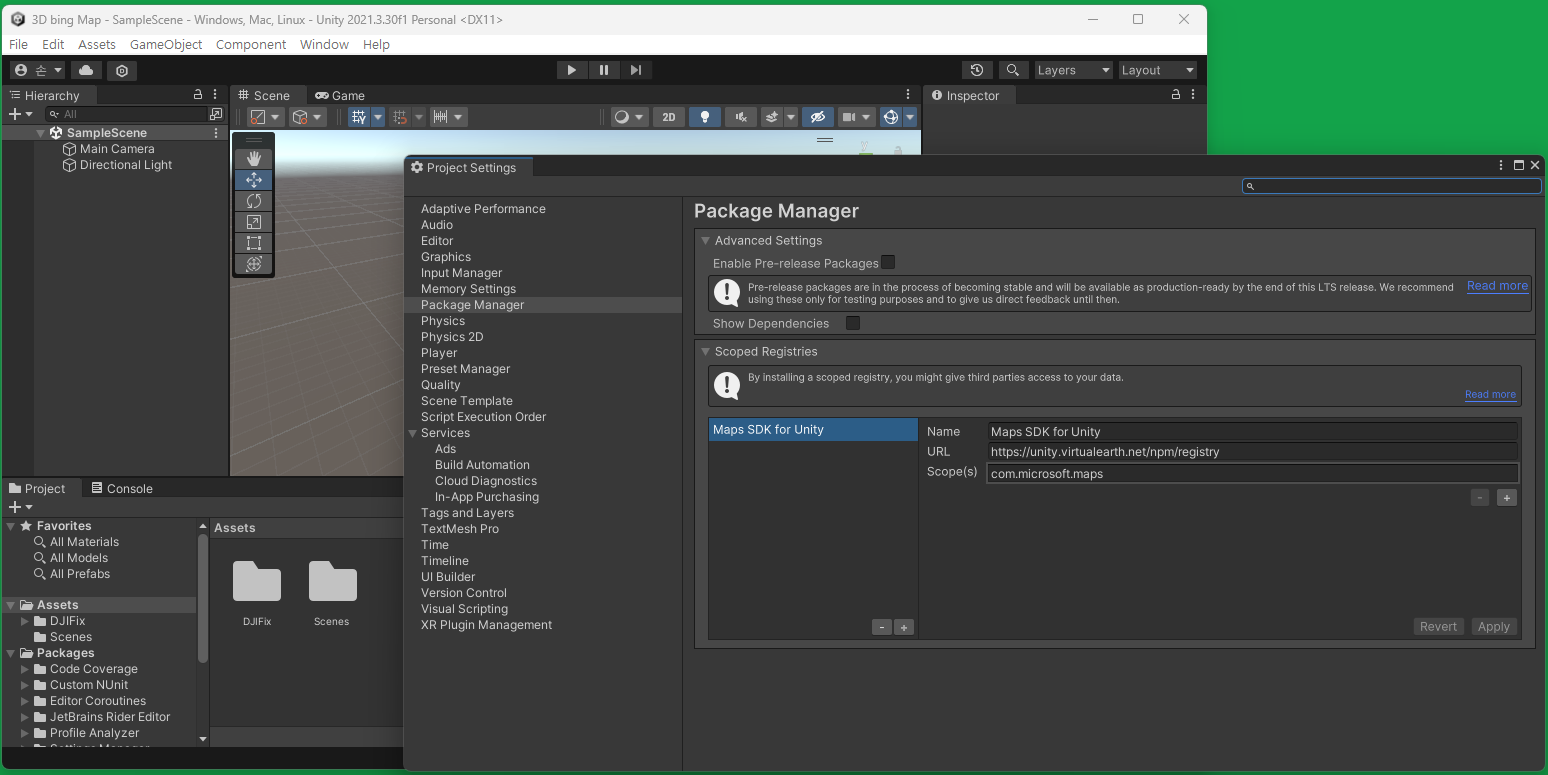The width and height of the screenshot is (1548, 775).
Task: Select the Transform tool
Action: (x=254, y=264)
